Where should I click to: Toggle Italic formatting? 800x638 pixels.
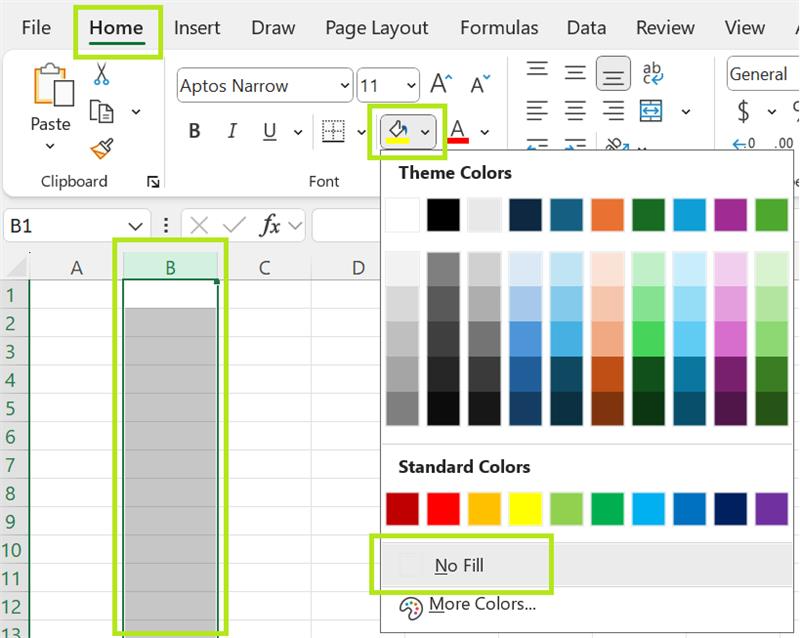pyautogui.click(x=232, y=131)
